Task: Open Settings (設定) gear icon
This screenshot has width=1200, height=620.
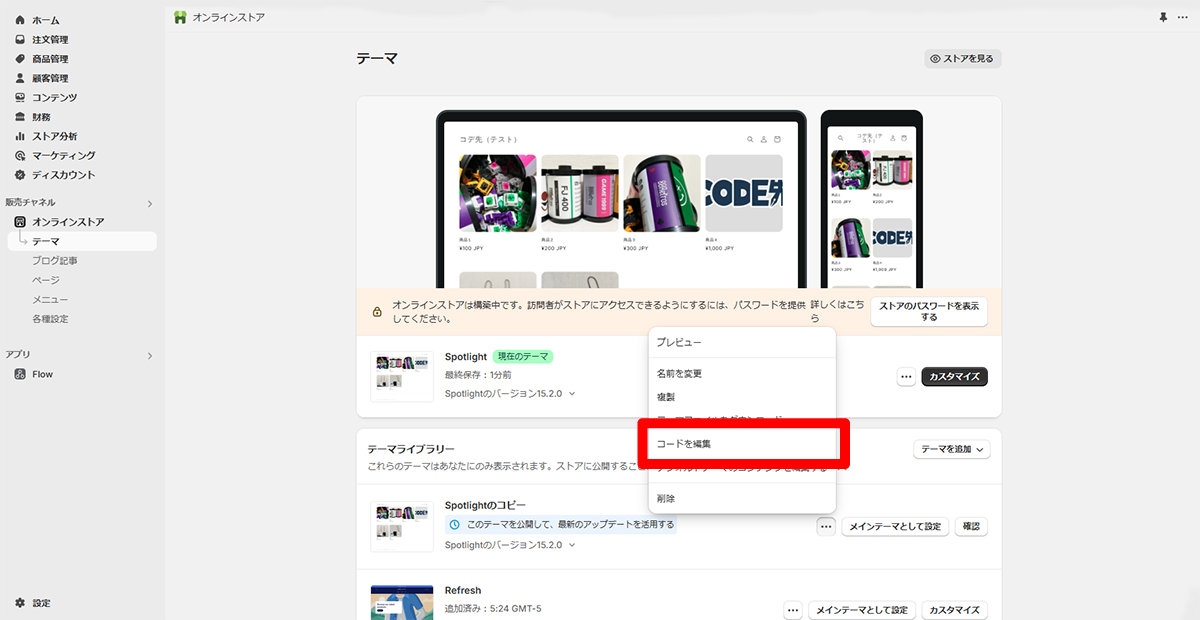Action: pos(20,603)
